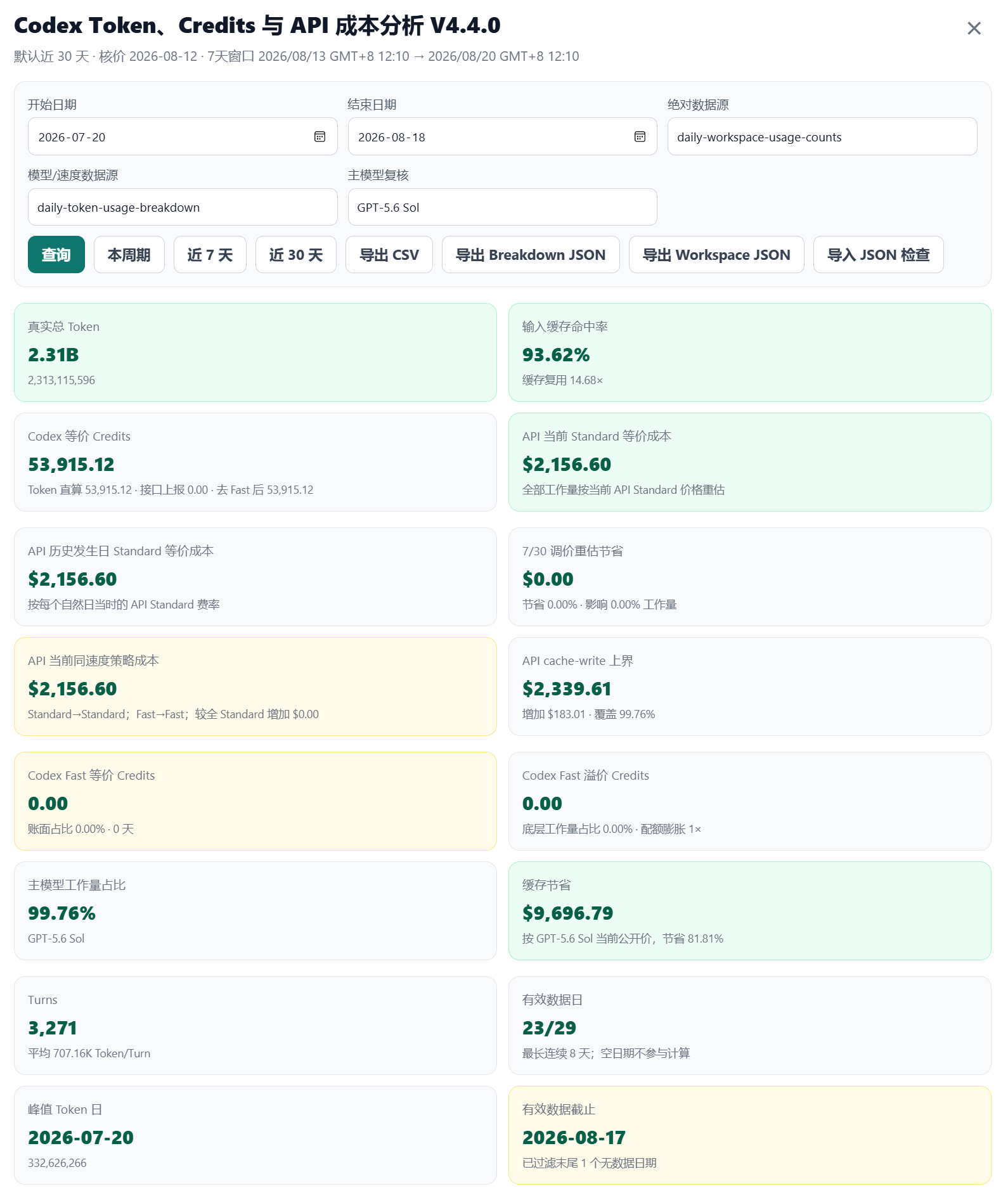
Task: Click the exact token count 2,313,115,596
Action: (61, 380)
